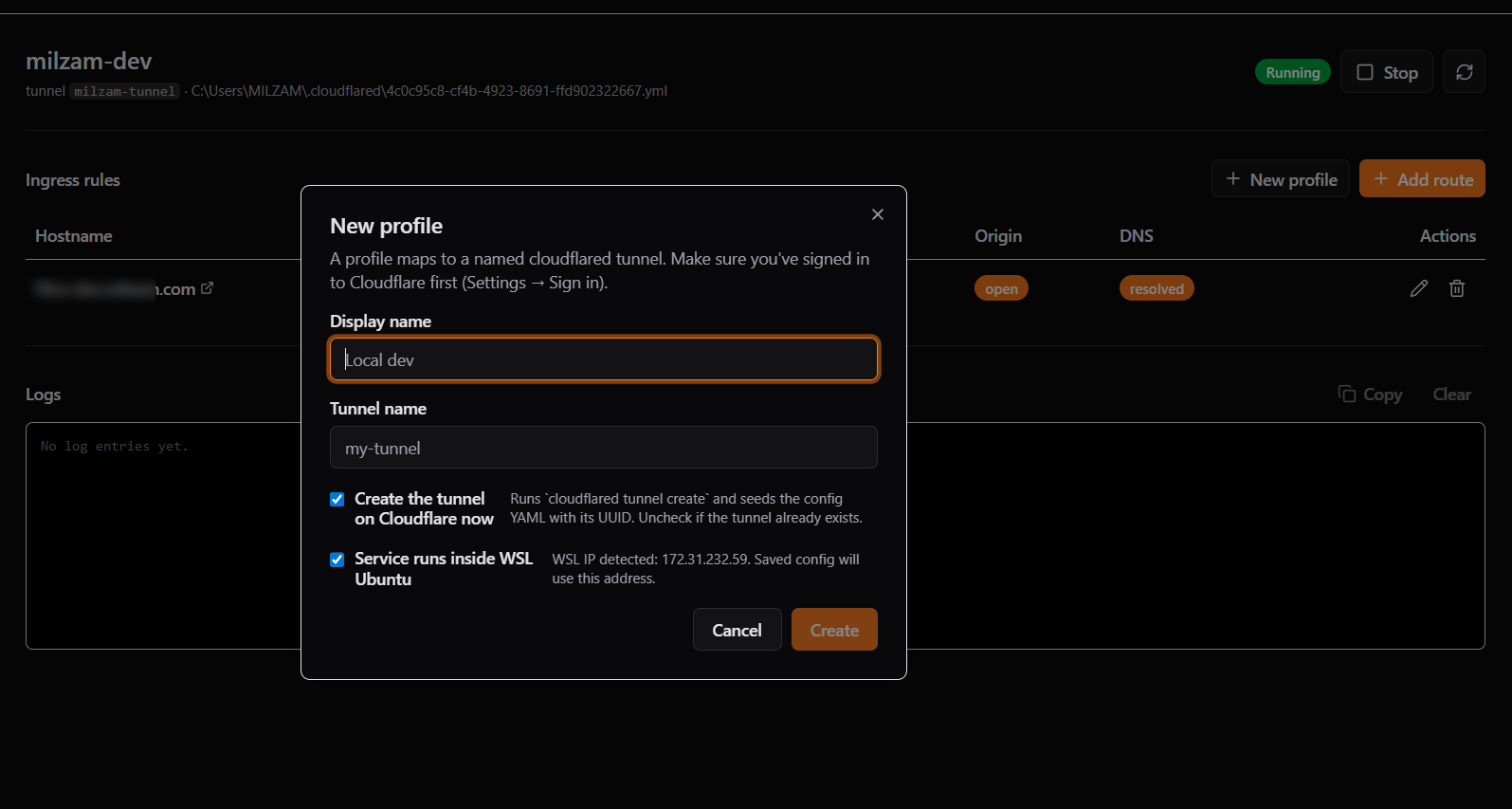Create the new profile

pos(834,630)
